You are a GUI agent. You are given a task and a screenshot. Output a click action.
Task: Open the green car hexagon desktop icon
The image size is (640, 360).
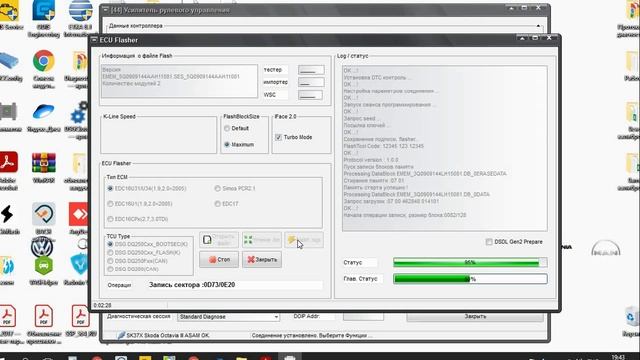pyautogui.click(x=44, y=267)
